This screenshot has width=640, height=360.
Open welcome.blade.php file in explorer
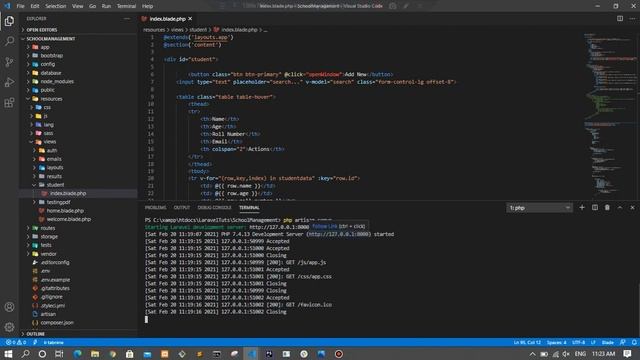coord(69,219)
